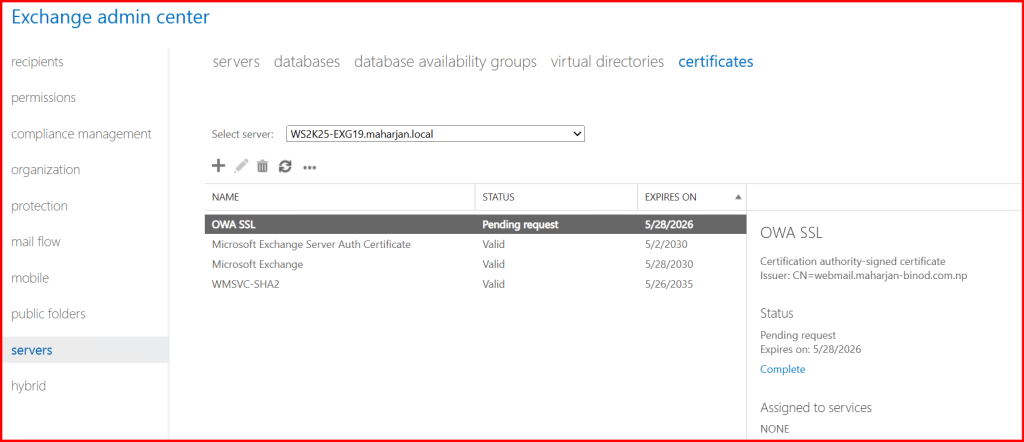Open recipients in the left navigation

(x=37, y=62)
